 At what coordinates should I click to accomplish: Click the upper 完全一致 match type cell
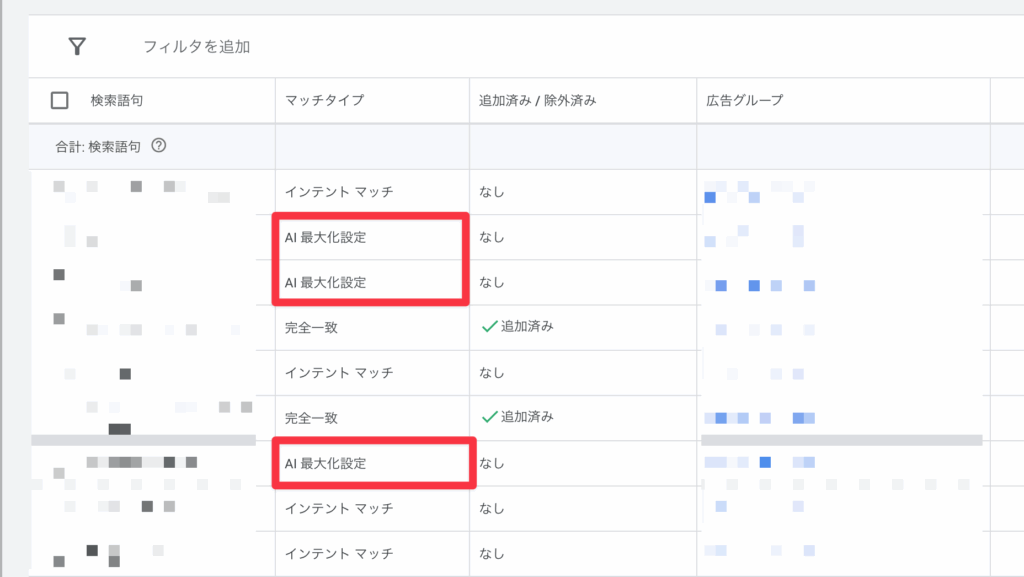311,328
